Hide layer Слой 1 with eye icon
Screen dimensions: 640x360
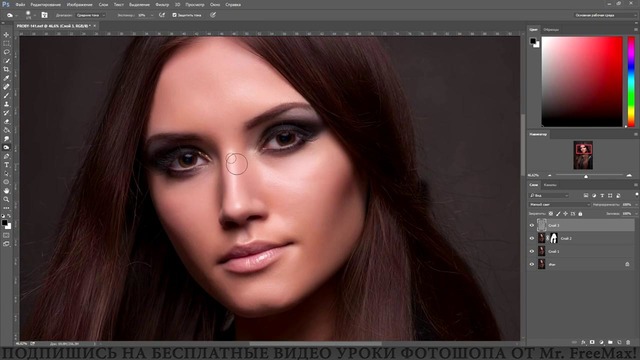click(x=531, y=251)
